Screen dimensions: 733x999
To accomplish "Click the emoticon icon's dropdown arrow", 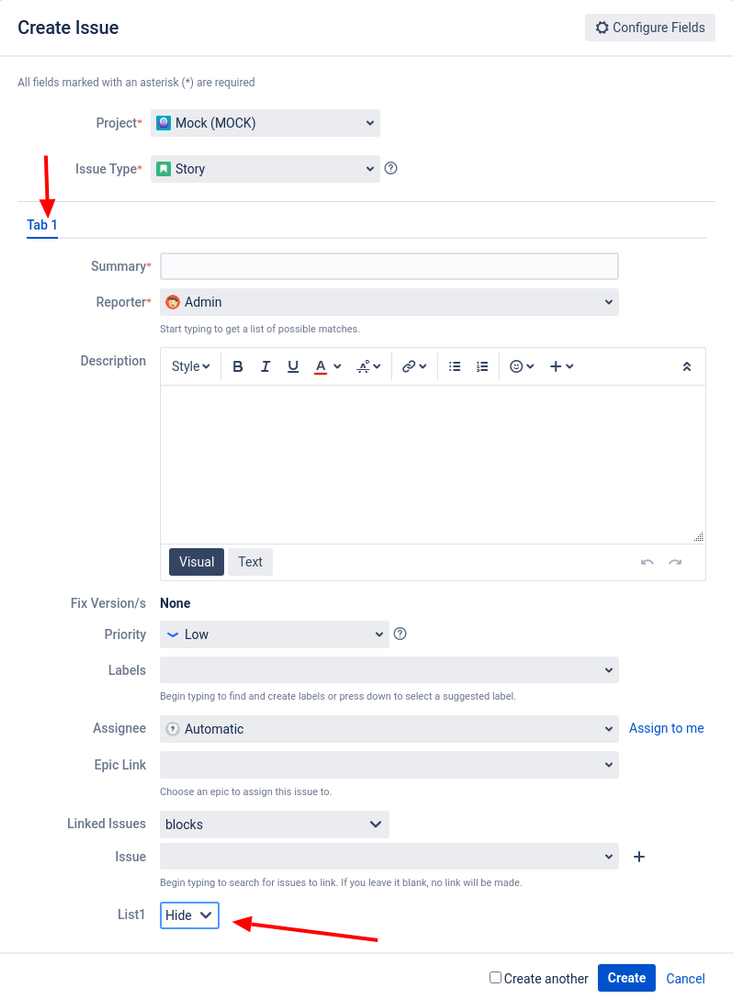I will click(530, 366).
